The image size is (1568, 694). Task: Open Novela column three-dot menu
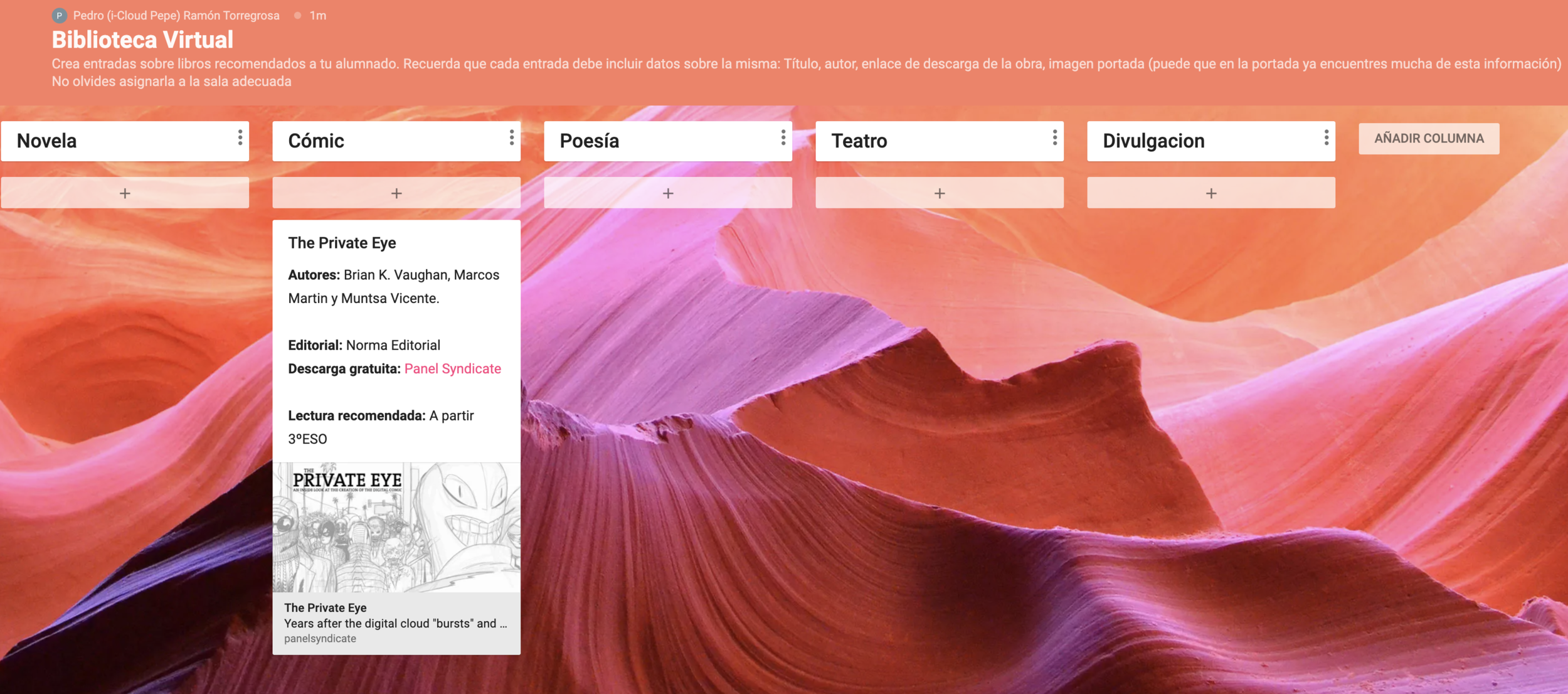(x=240, y=138)
